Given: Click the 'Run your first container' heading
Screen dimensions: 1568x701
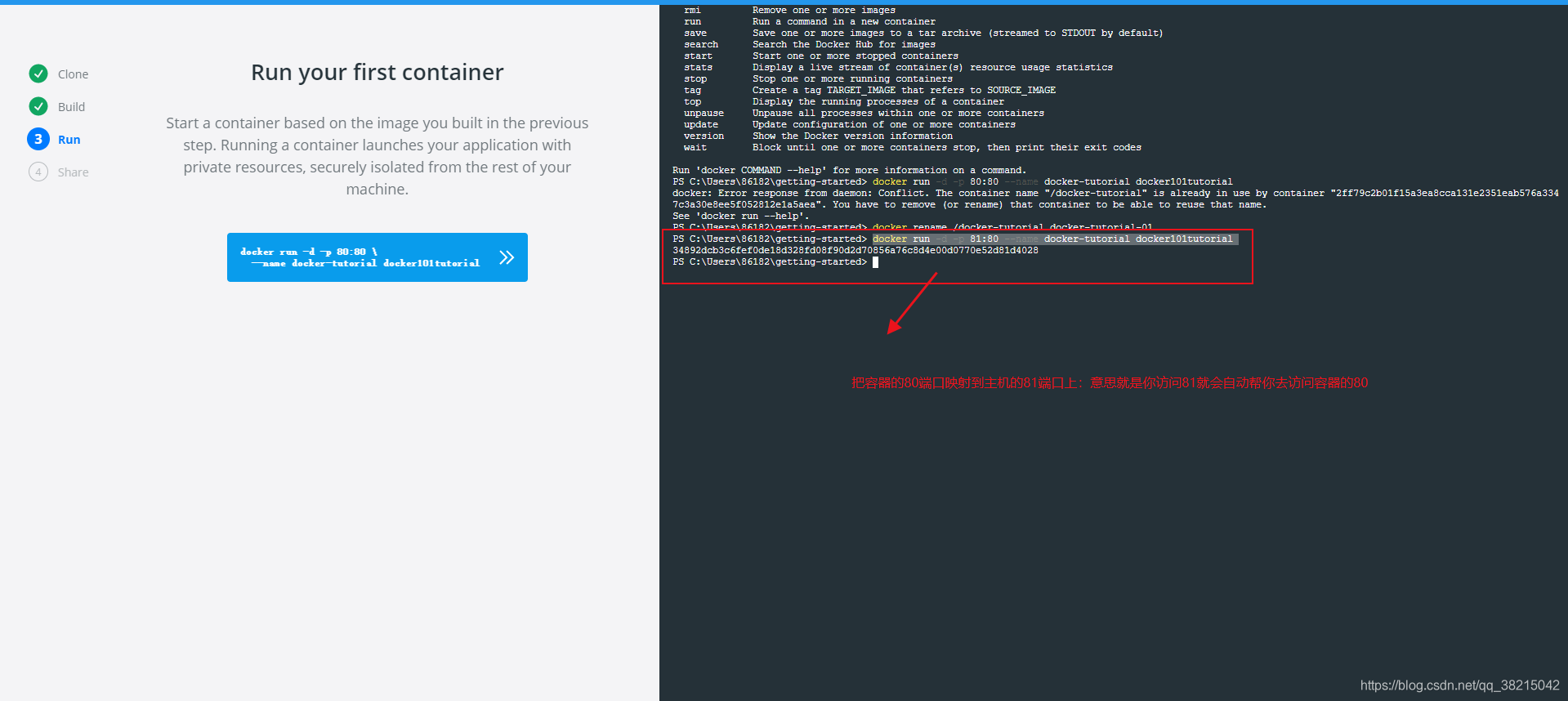Looking at the screenshot, I should [377, 72].
